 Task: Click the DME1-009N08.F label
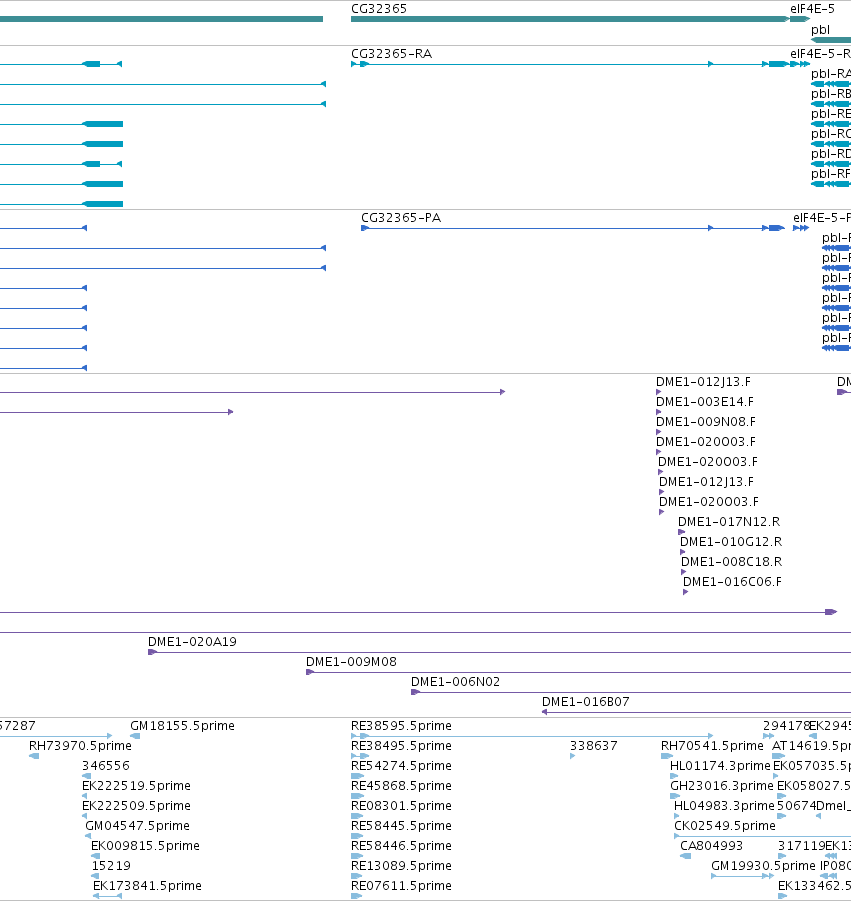706,422
